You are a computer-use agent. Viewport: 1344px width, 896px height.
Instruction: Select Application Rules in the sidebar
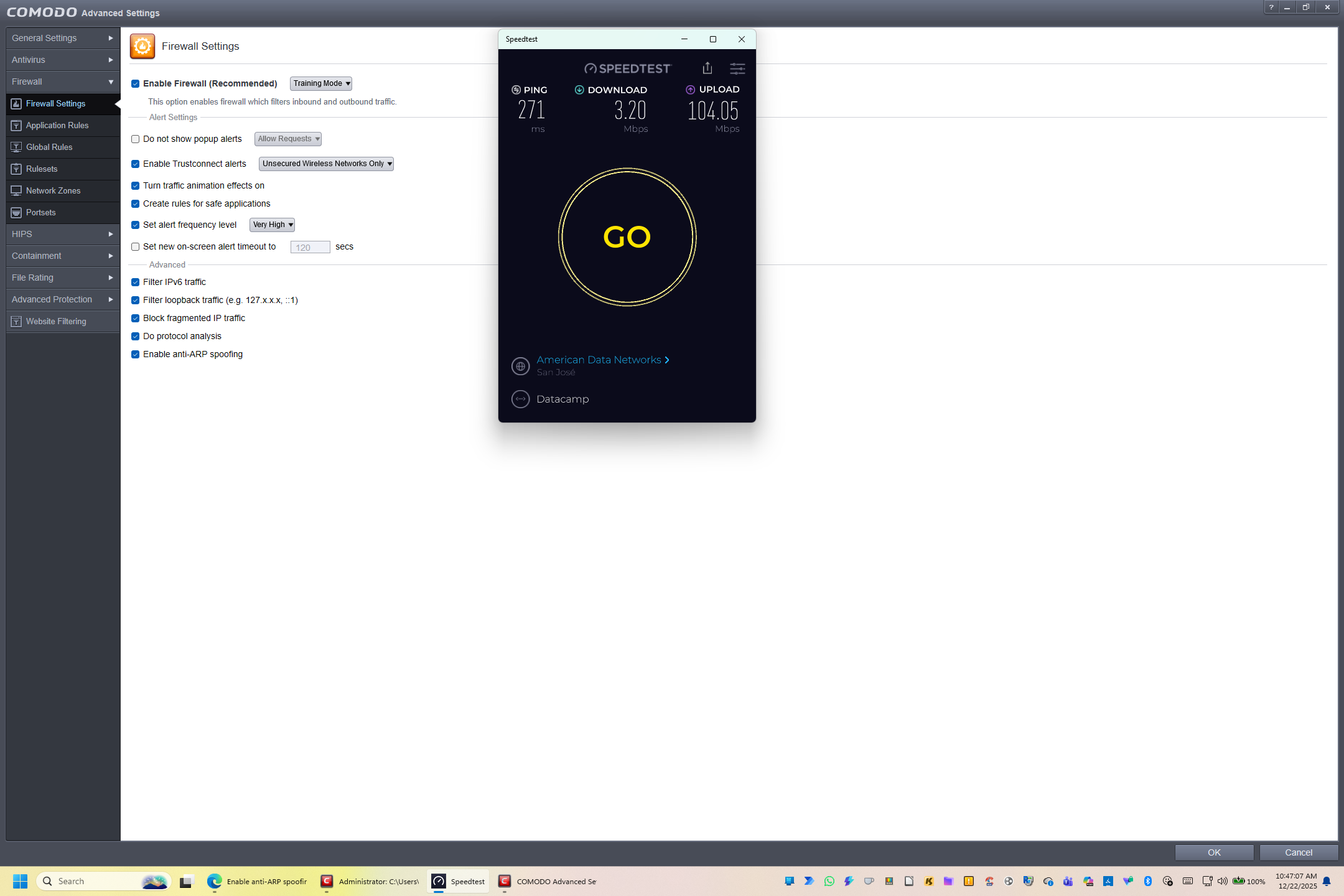(57, 125)
